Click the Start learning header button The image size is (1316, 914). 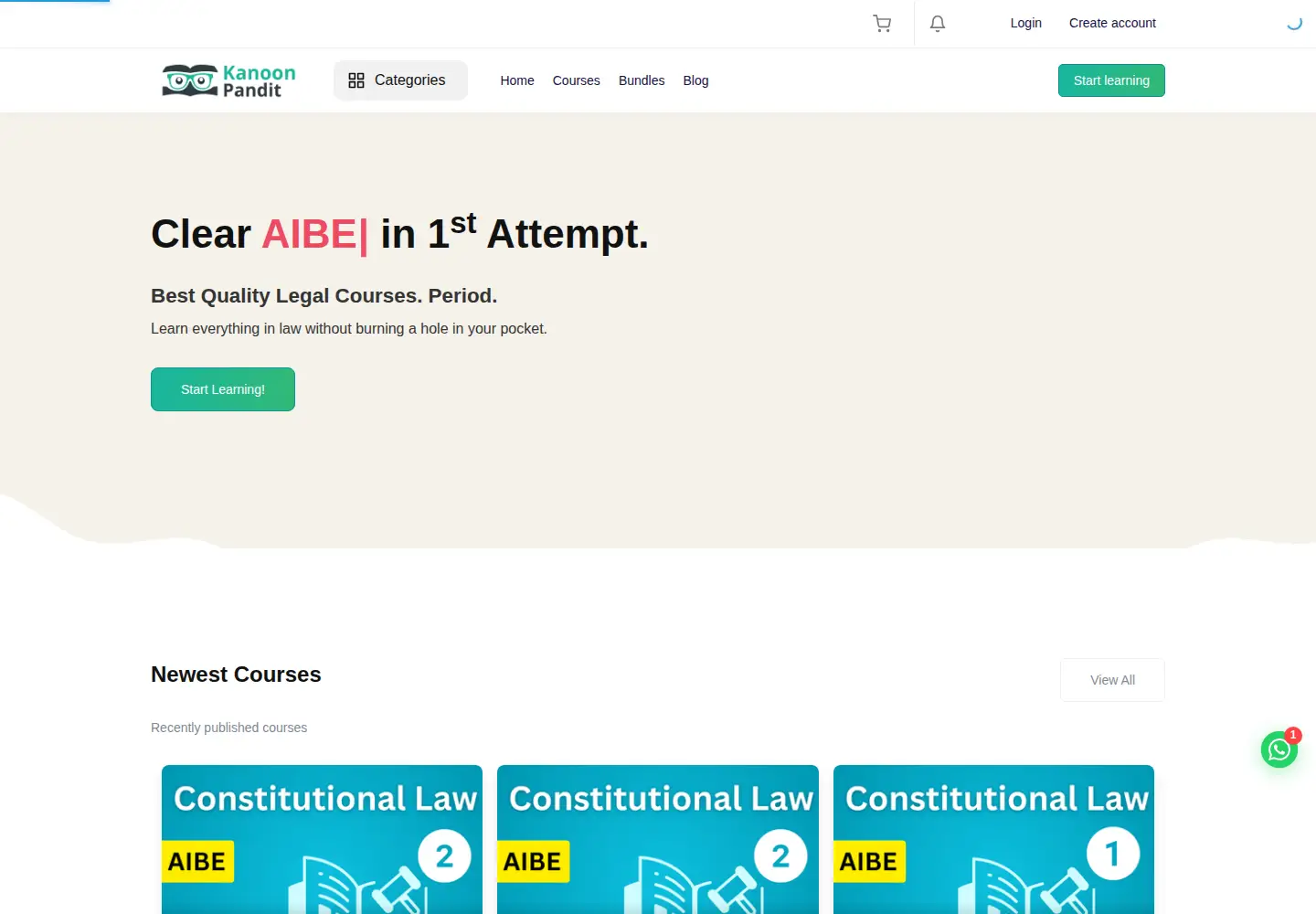(1111, 80)
